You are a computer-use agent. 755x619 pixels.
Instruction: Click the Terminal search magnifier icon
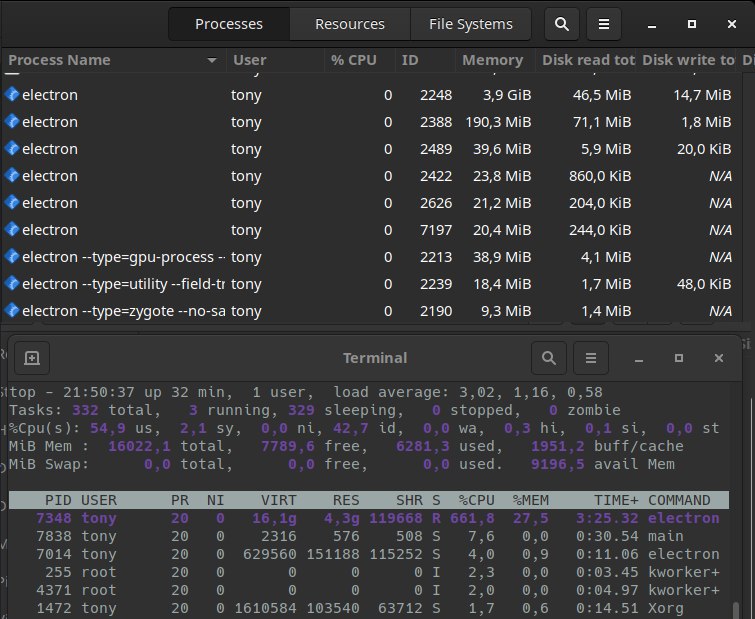point(549,357)
